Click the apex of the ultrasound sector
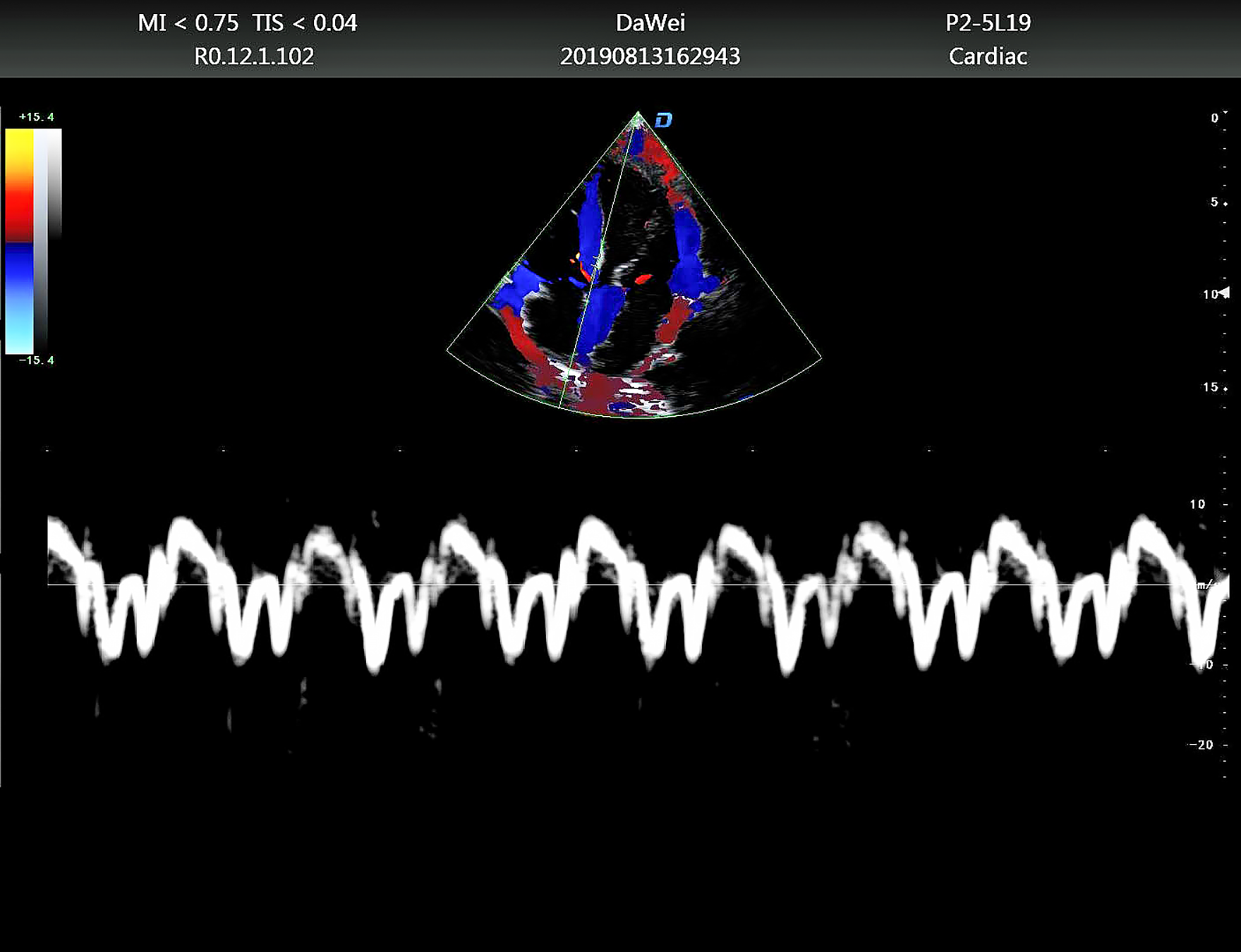 [x=638, y=115]
